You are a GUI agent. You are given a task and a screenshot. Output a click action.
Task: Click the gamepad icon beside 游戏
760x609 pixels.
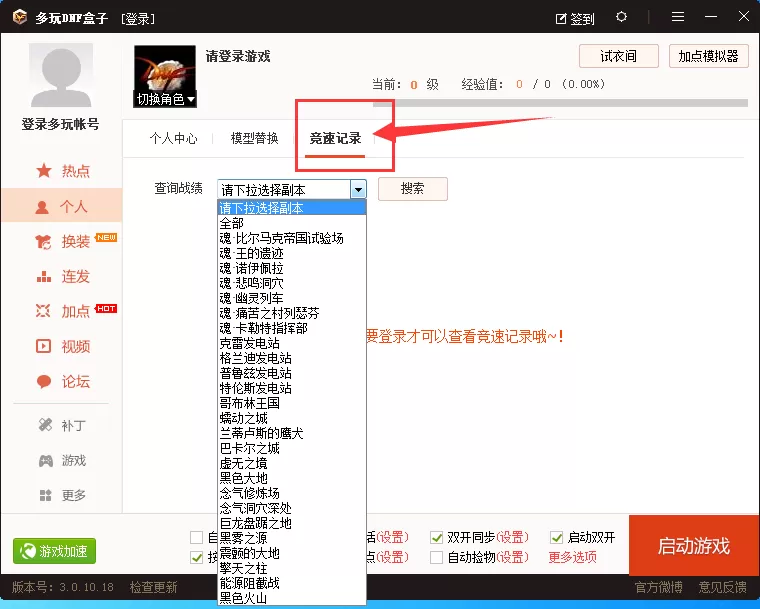coord(46,461)
